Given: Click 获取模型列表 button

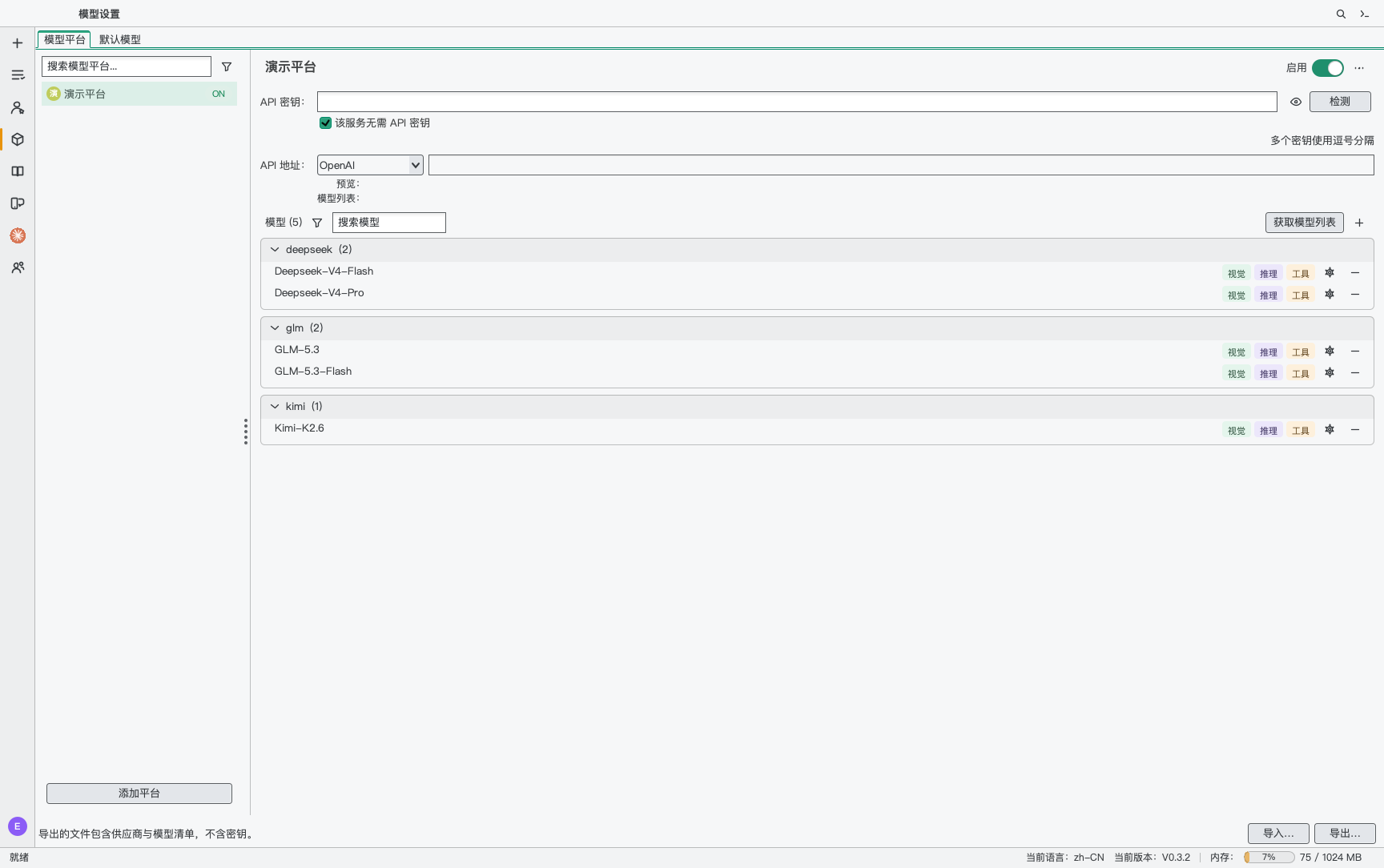Looking at the screenshot, I should click(x=1305, y=223).
